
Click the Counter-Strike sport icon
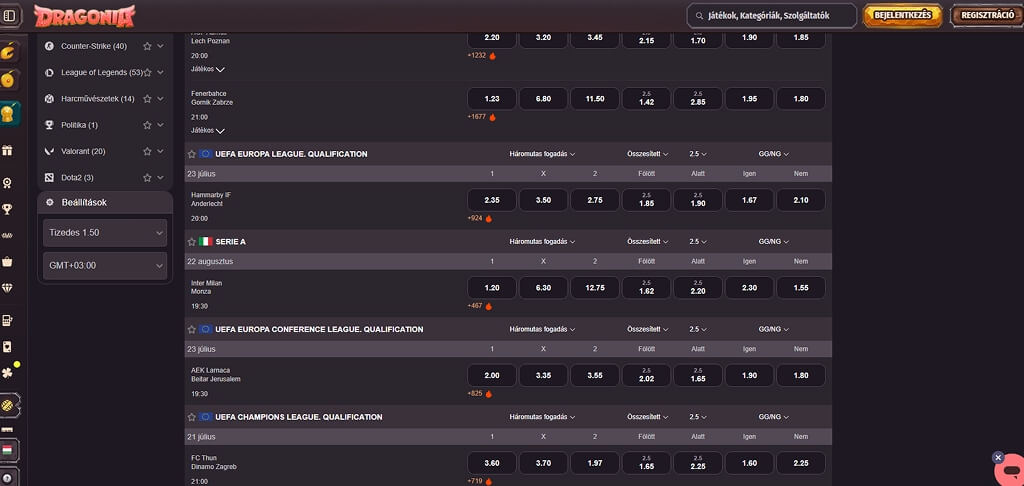pos(49,46)
